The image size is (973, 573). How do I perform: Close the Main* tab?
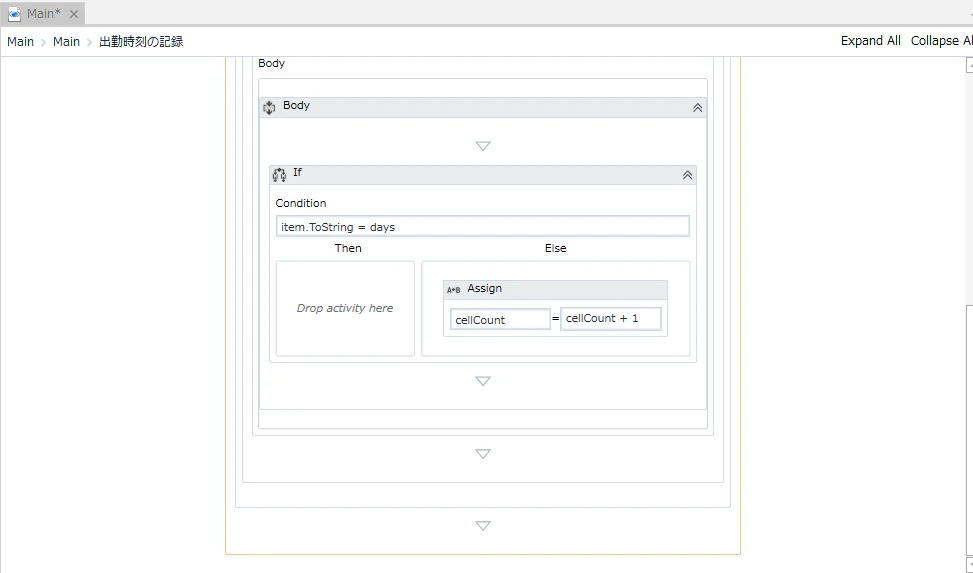coord(73,14)
